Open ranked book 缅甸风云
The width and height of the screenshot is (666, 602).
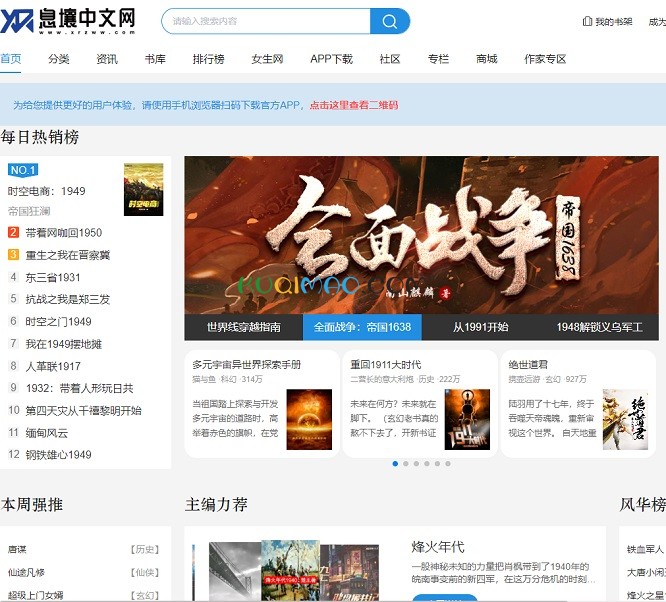(46, 433)
